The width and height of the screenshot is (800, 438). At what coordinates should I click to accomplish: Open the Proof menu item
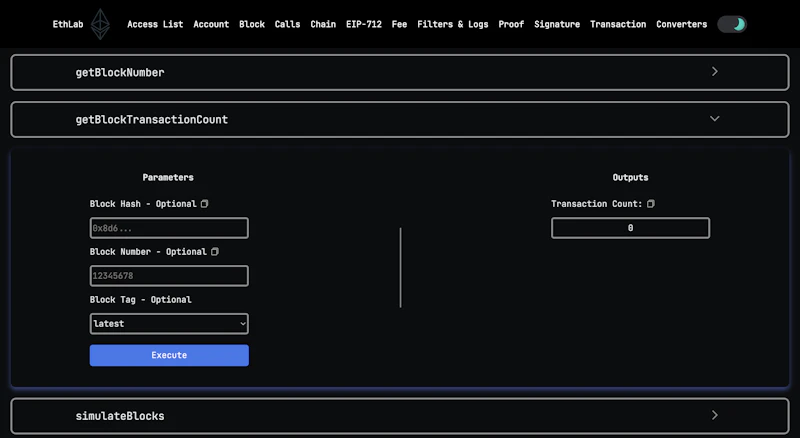pos(511,24)
